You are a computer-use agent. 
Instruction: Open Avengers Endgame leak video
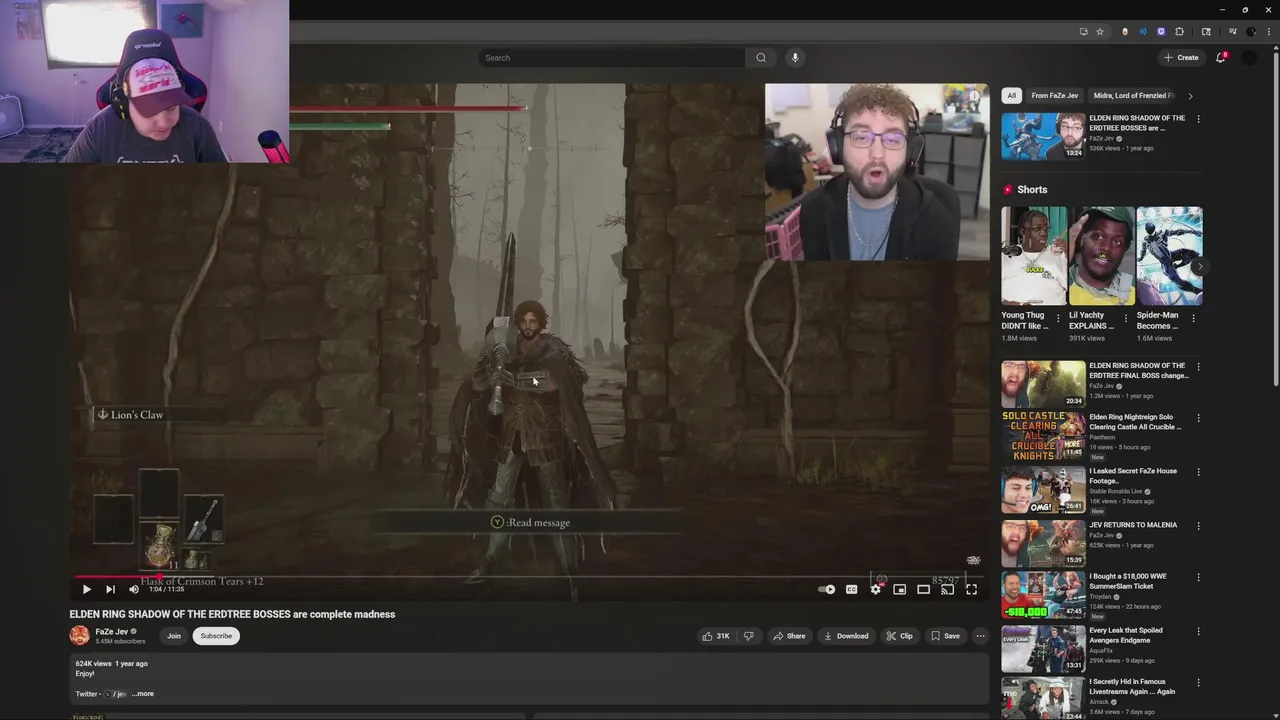[x=1043, y=649]
